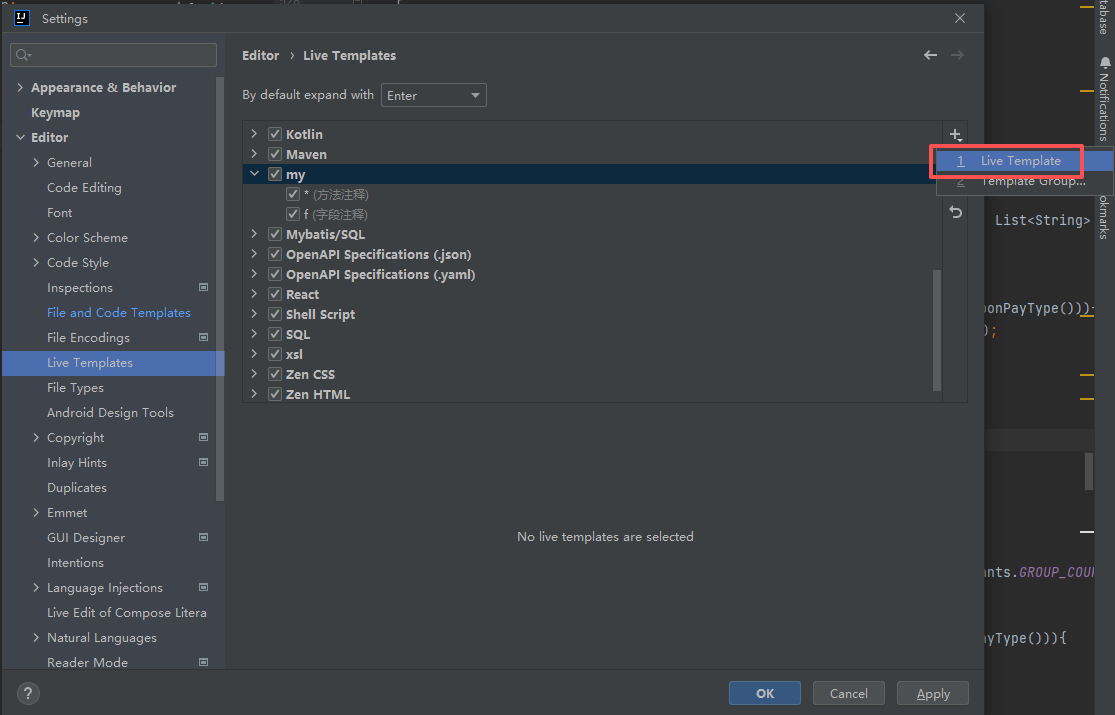1115x715 pixels.
Task: Expand the Natural Languages node
Action: pyautogui.click(x=36, y=637)
